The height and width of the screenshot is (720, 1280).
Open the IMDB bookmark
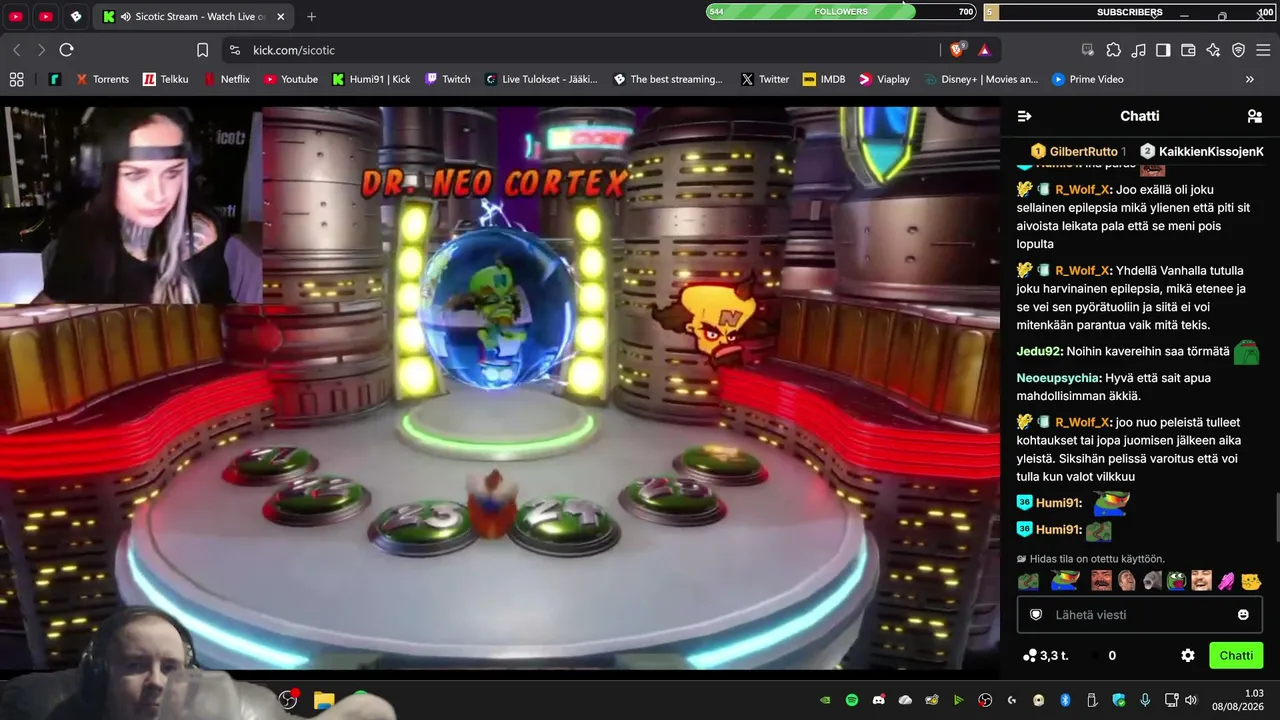823,79
